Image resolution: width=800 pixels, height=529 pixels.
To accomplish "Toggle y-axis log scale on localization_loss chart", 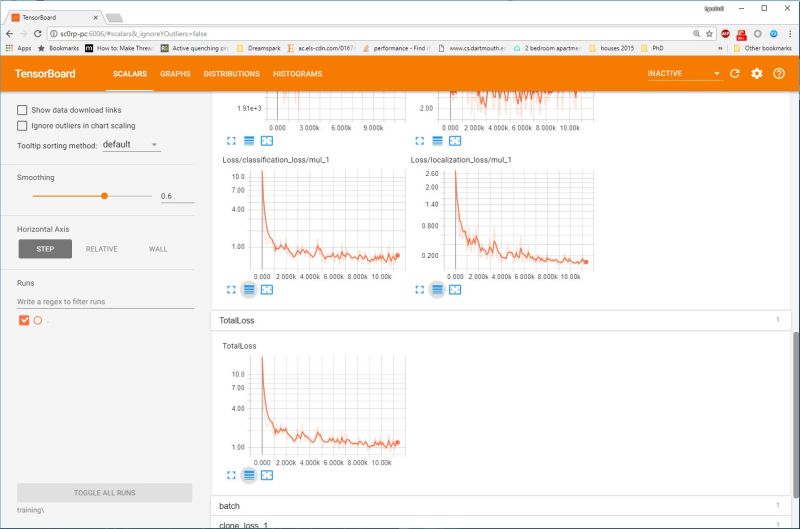I will (x=437, y=290).
